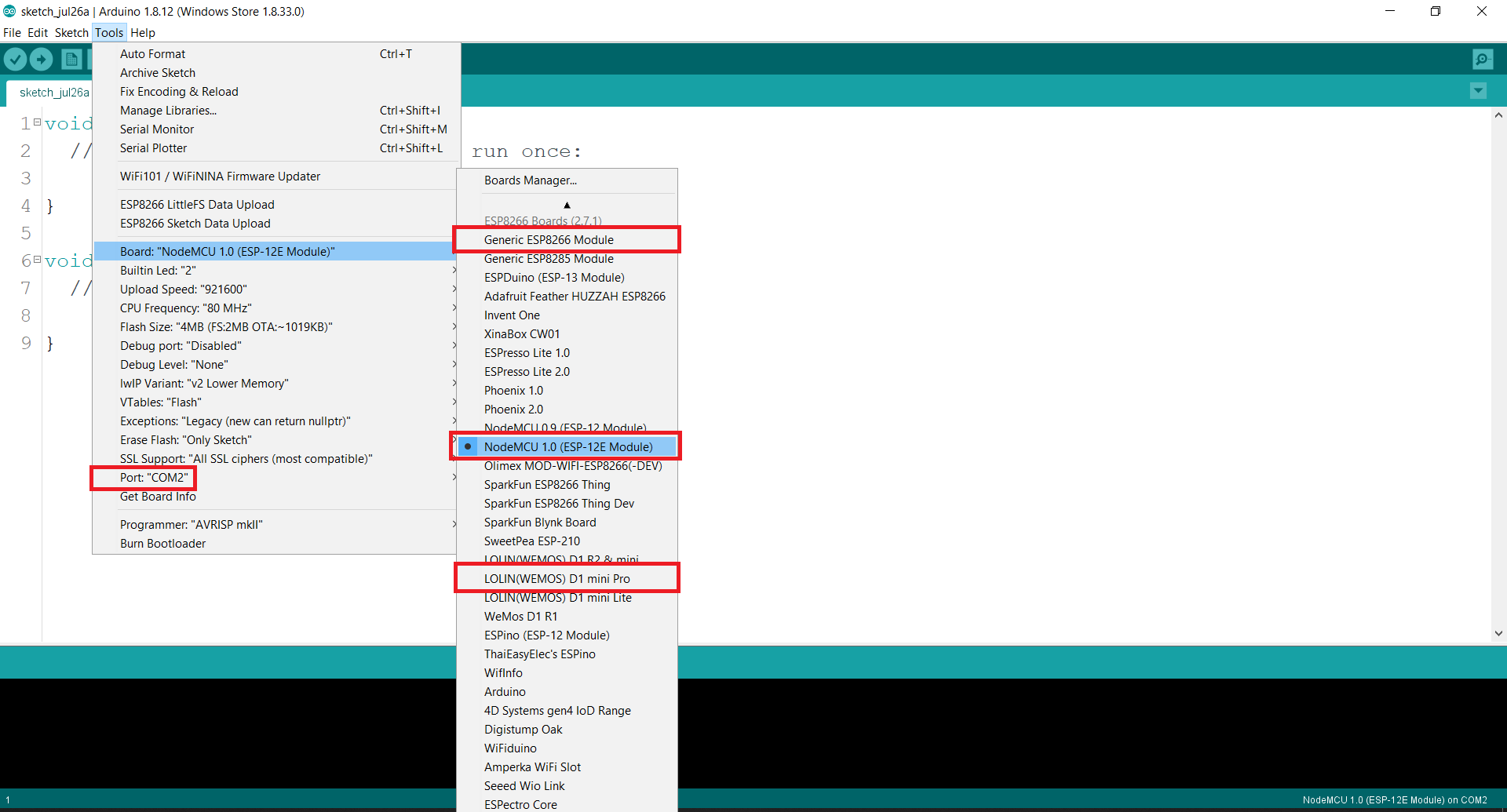
Task: Expand CPU Frequency: "80 MHz" submenu
Action: coord(275,308)
